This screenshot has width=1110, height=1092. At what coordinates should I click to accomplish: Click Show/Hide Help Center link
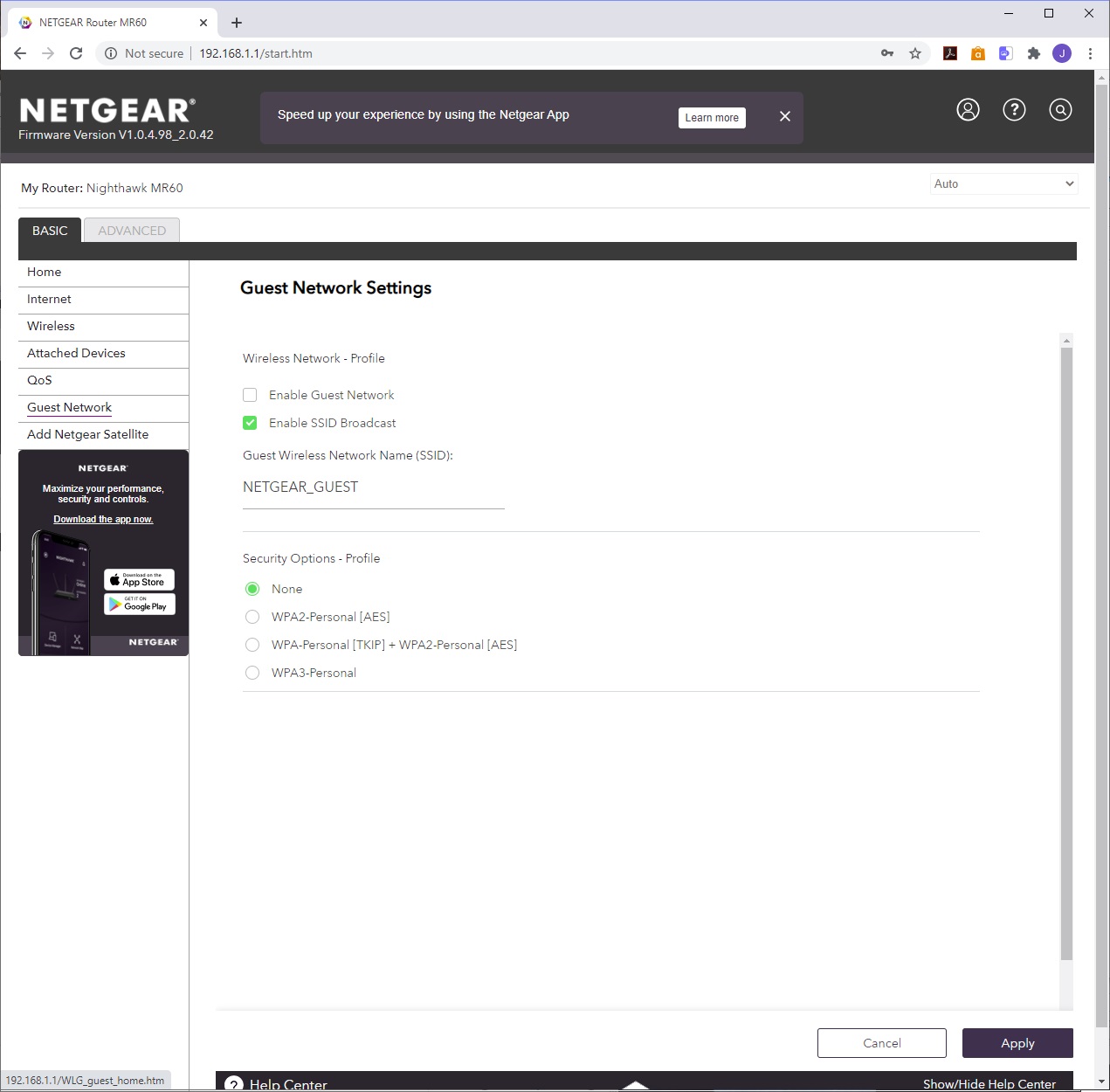[x=989, y=1084]
